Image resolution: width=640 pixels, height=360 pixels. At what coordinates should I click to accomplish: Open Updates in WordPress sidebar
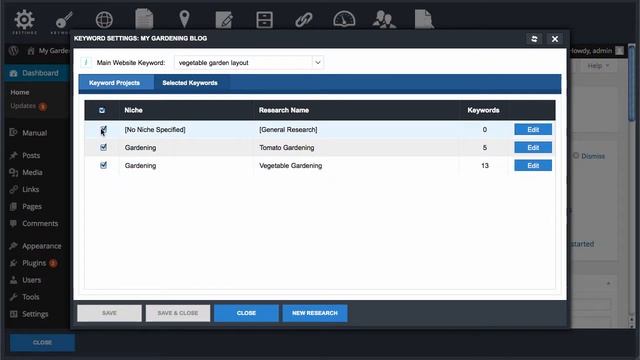(23, 106)
